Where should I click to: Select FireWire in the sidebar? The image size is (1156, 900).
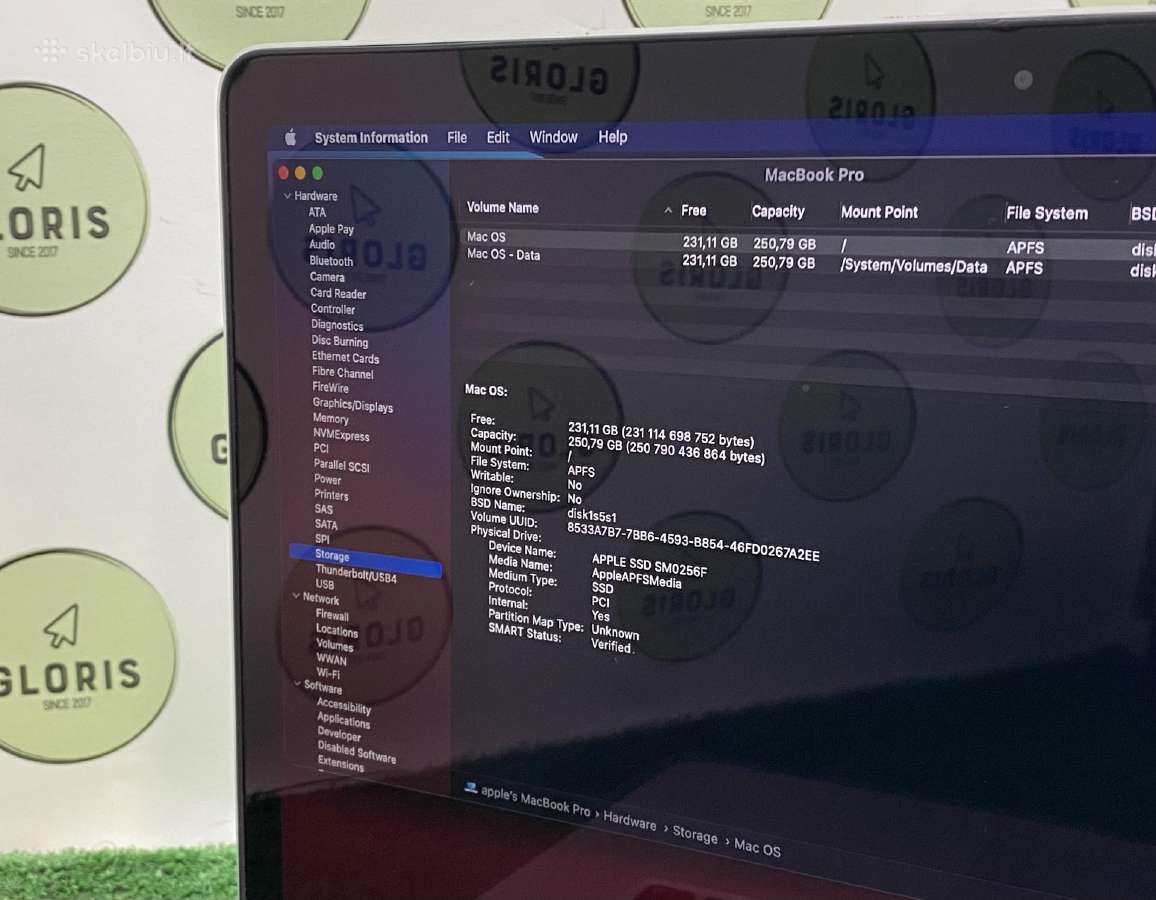tap(330, 387)
